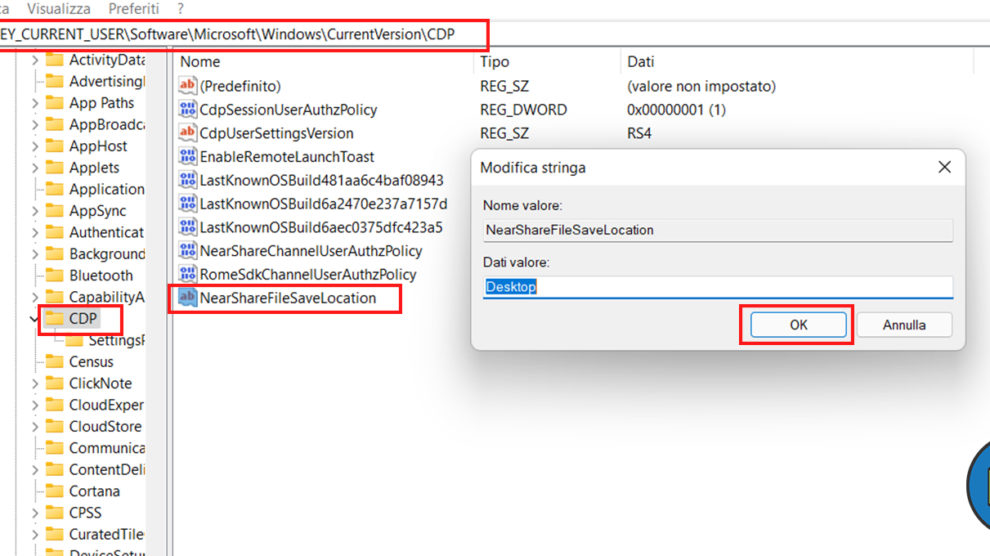
Task: Expand the ClickNote tree node
Action: [35, 384]
